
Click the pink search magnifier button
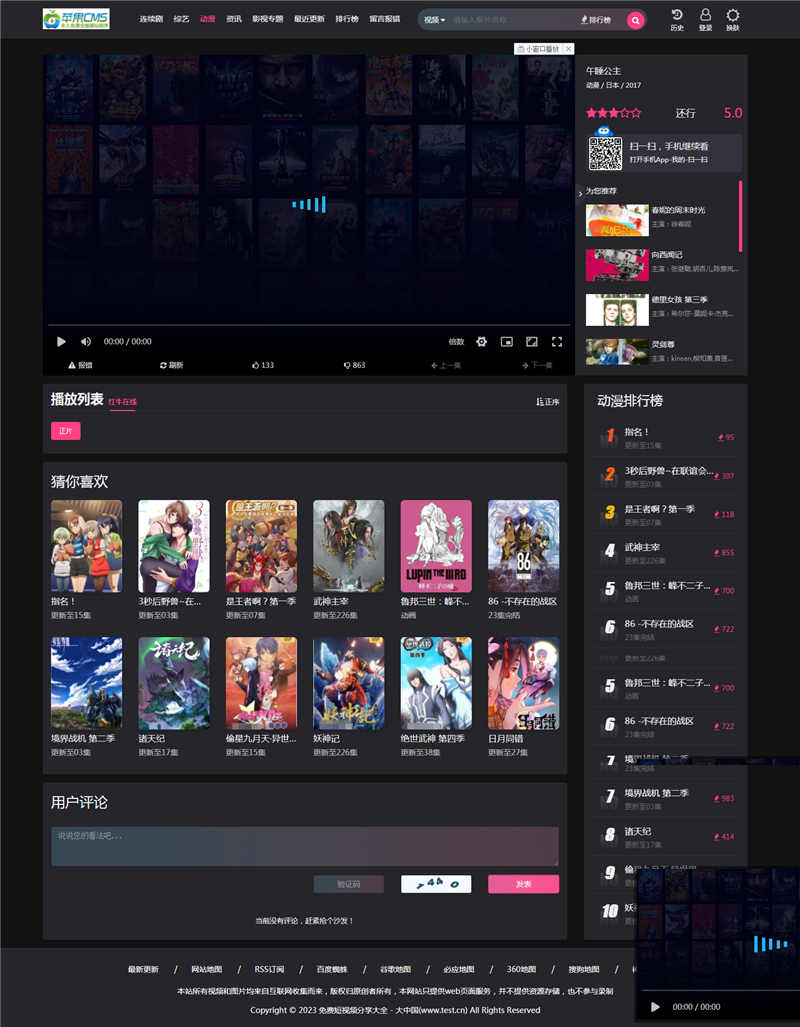click(635, 20)
